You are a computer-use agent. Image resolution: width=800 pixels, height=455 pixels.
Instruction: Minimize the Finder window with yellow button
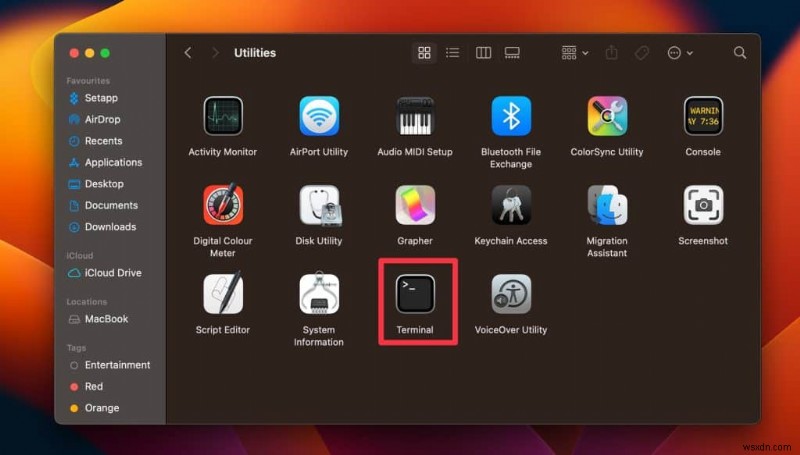[x=90, y=53]
